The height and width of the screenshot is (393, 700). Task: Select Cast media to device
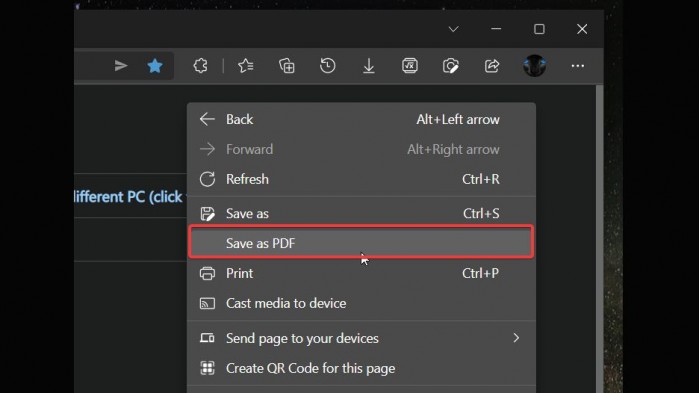tap(362, 303)
